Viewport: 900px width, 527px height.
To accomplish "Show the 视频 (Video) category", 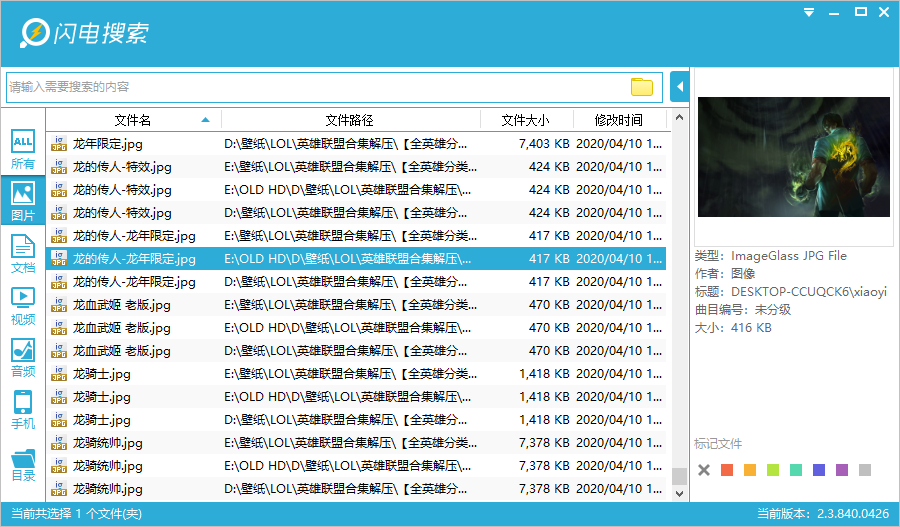I will tap(22, 304).
